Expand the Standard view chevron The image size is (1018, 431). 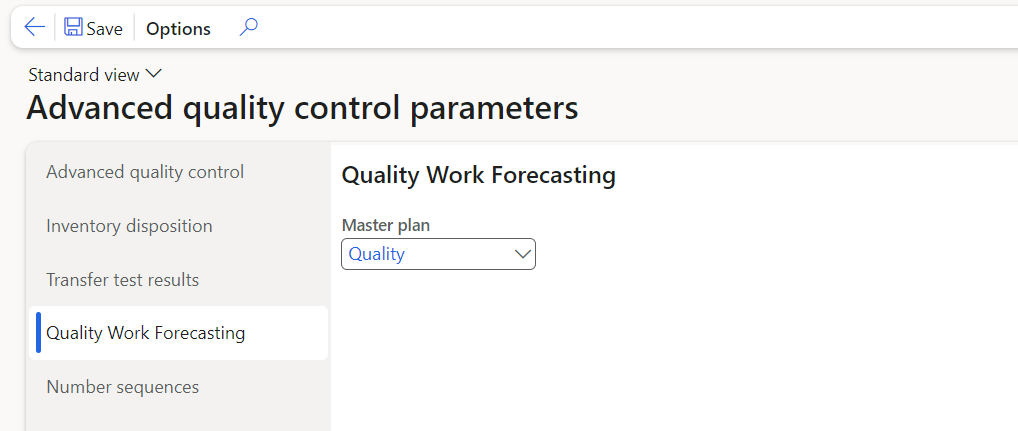click(153, 74)
